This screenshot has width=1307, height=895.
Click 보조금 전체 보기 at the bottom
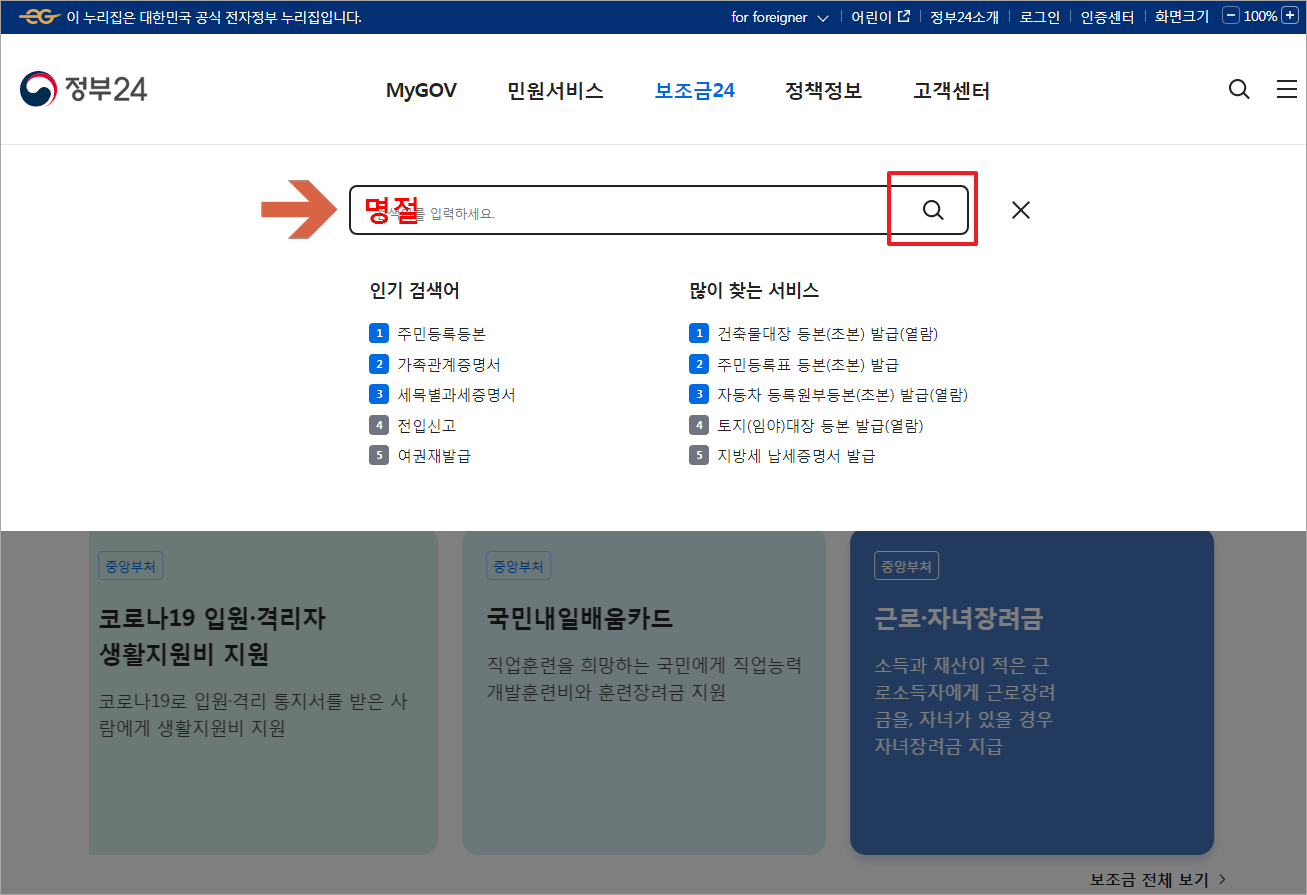point(1149,878)
